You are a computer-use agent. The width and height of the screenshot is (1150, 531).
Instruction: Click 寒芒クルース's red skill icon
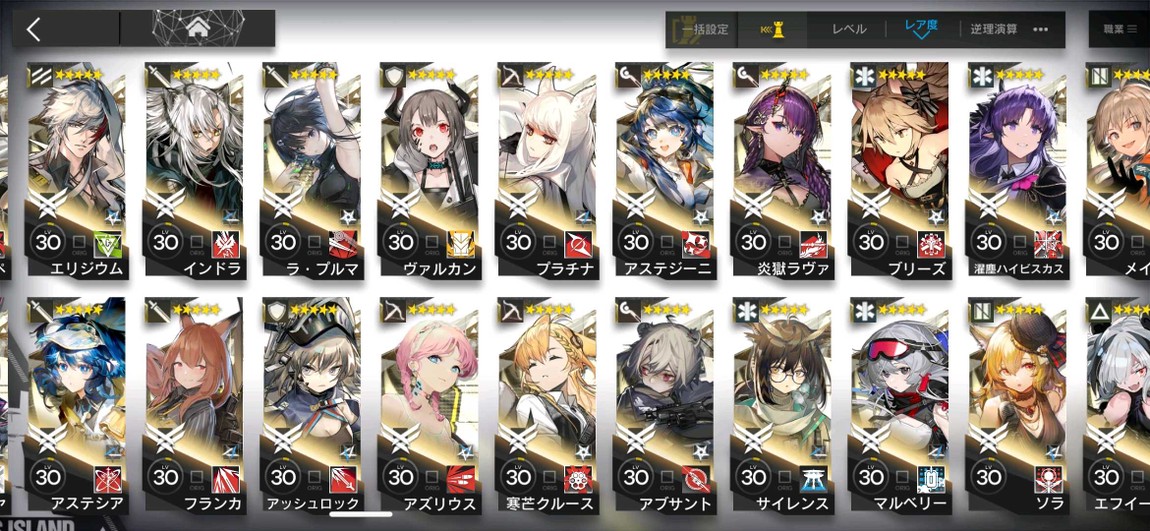point(577,478)
